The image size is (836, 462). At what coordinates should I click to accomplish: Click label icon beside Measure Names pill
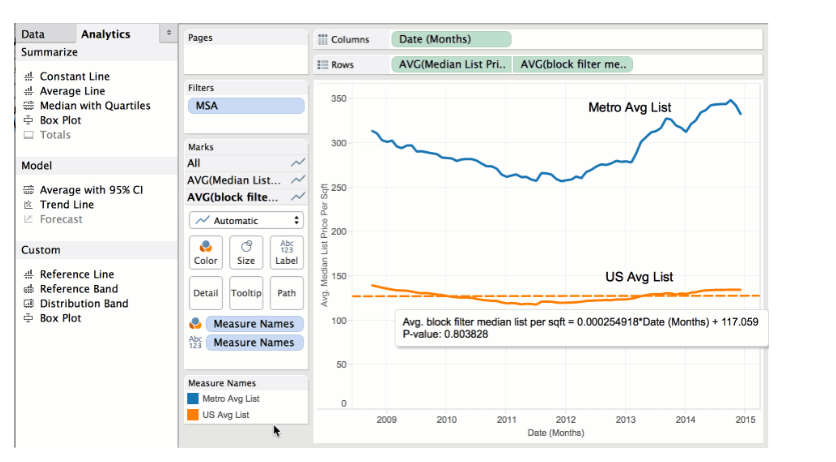195,342
